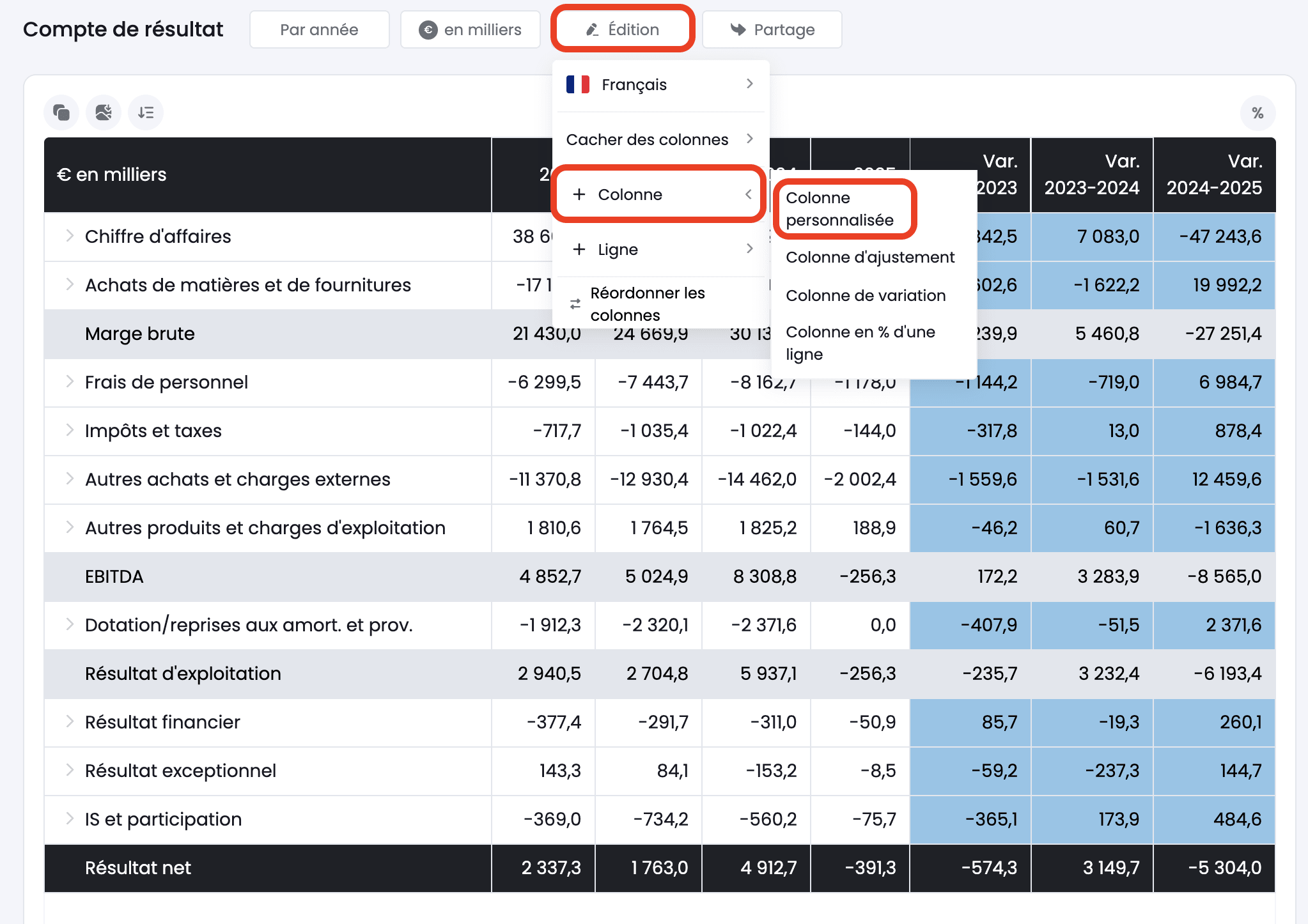Select the EBITDA row label
Screen dimensions: 1308x924
[114, 576]
